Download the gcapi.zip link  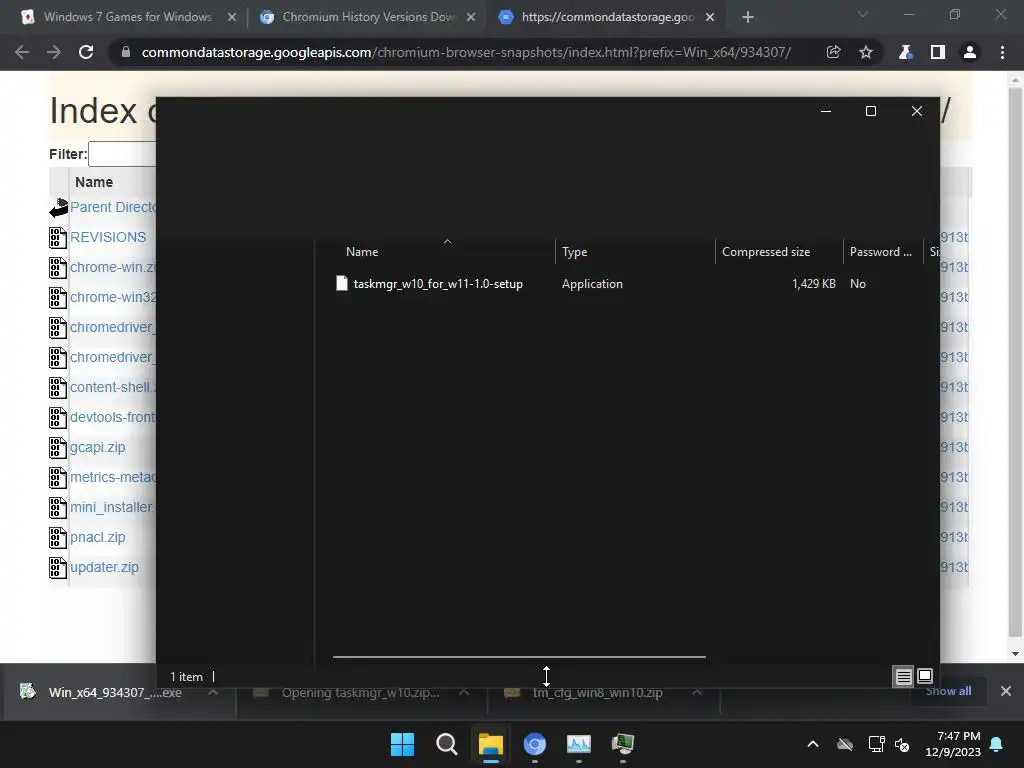tap(98, 447)
